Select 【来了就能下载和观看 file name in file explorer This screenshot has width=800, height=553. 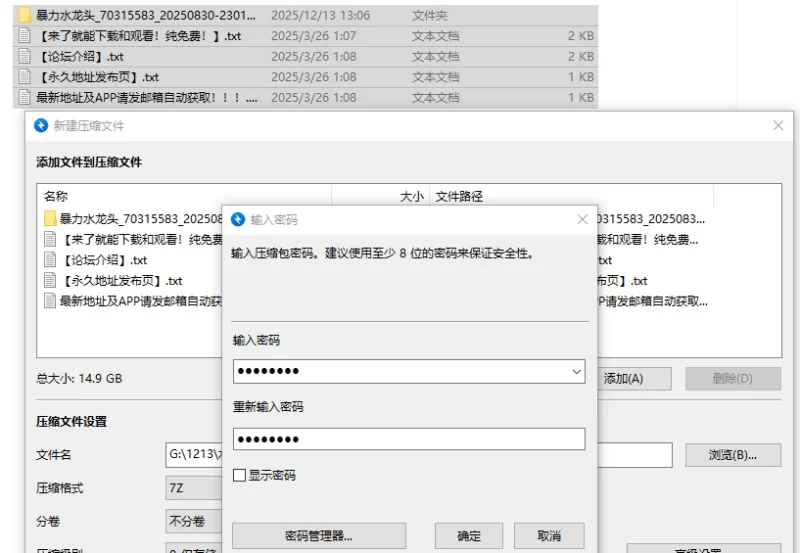click(x=139, y=36)
